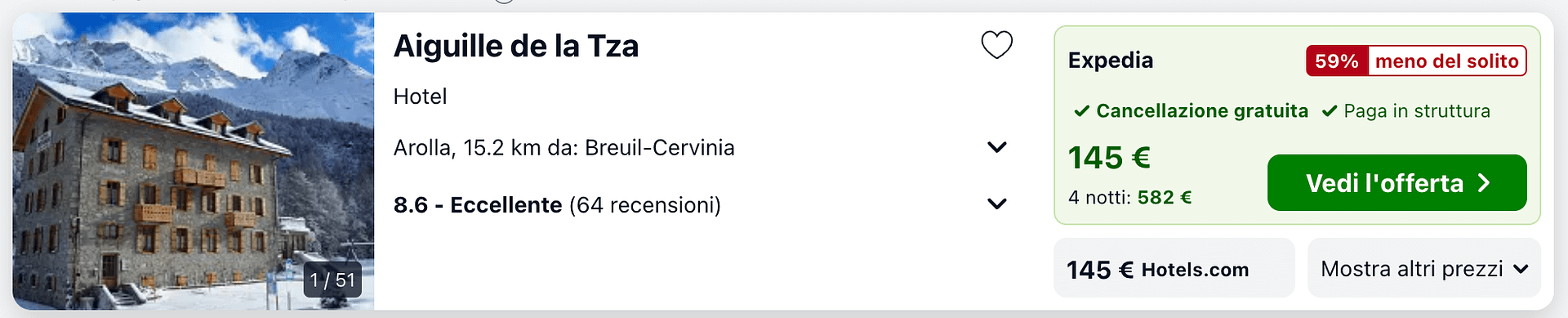Screen dimensions: 1568x318
Task: Save Aiguille de la Tza with heart icon
Action: [x=996, y=44]
